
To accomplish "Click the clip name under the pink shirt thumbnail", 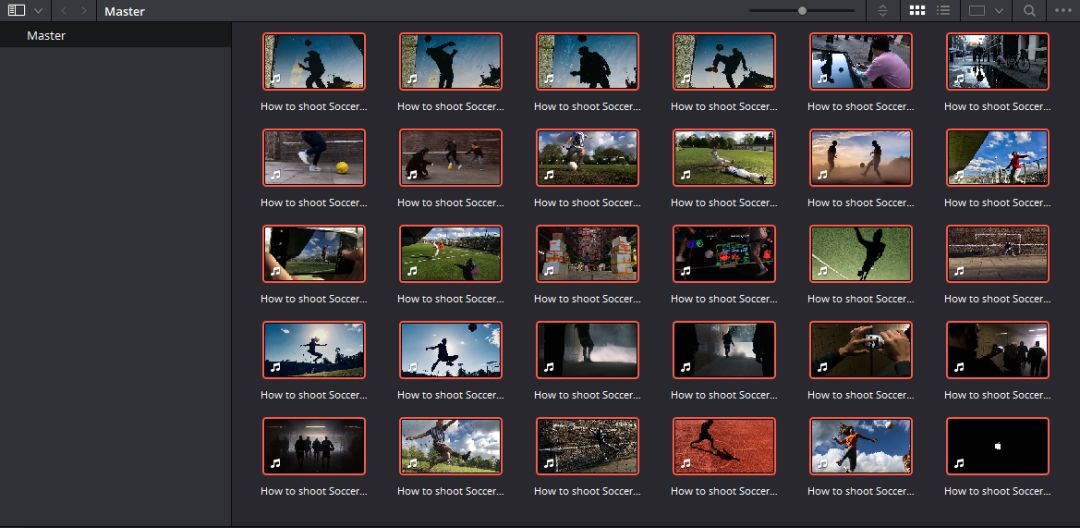I will [x=861, y=107].
